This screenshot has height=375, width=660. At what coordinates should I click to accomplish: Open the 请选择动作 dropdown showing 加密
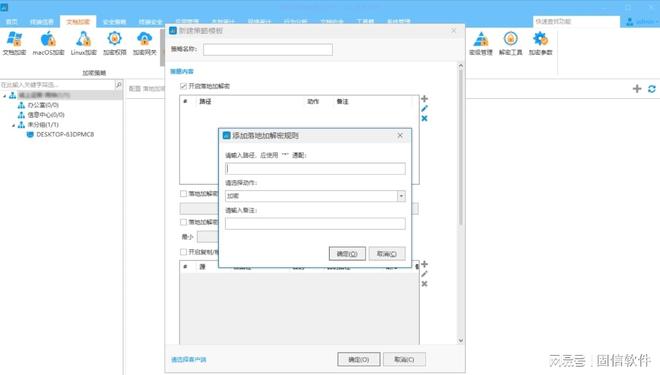click(x=315, y=196)
